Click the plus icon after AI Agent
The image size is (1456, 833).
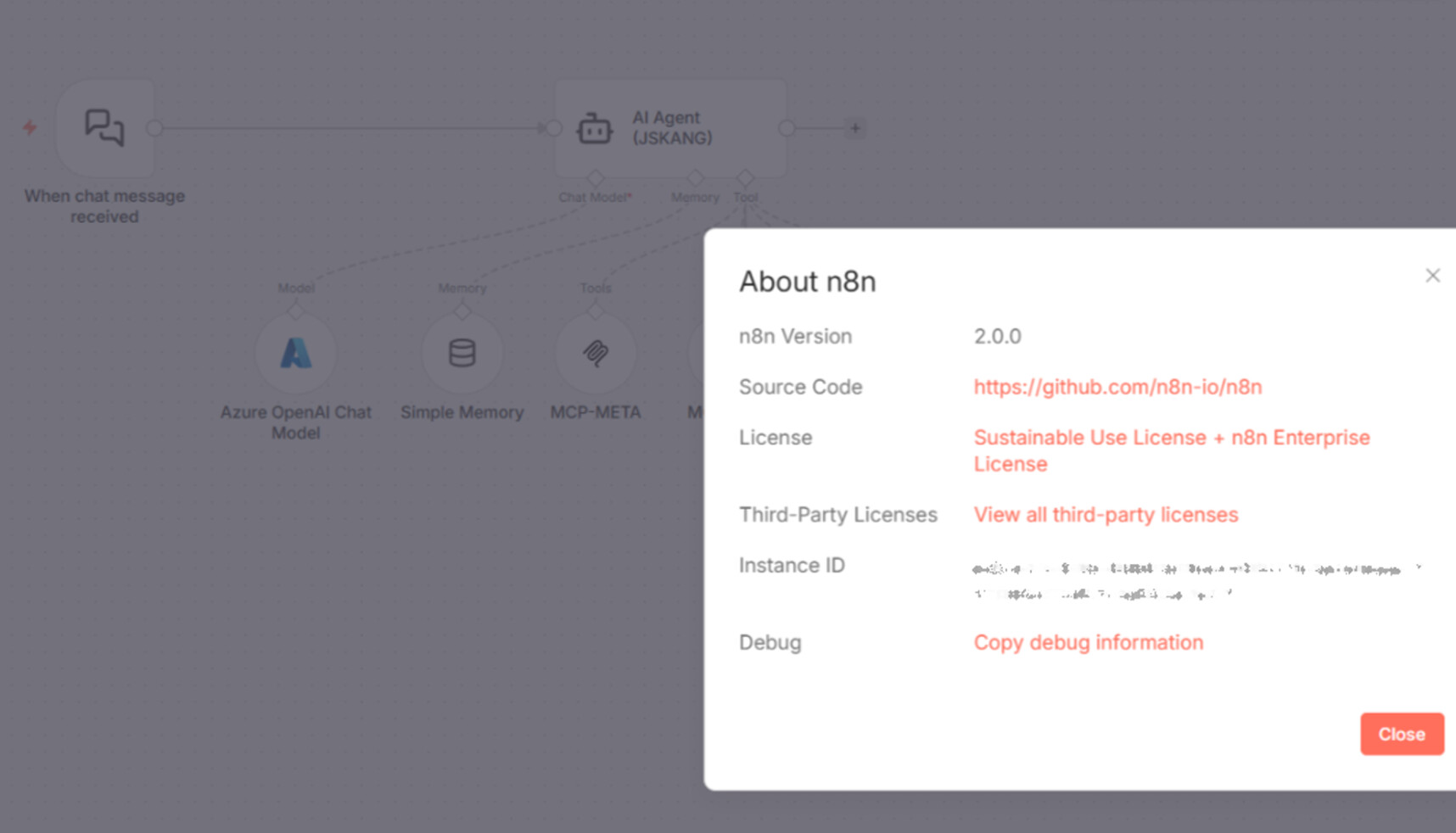point(855,128)
